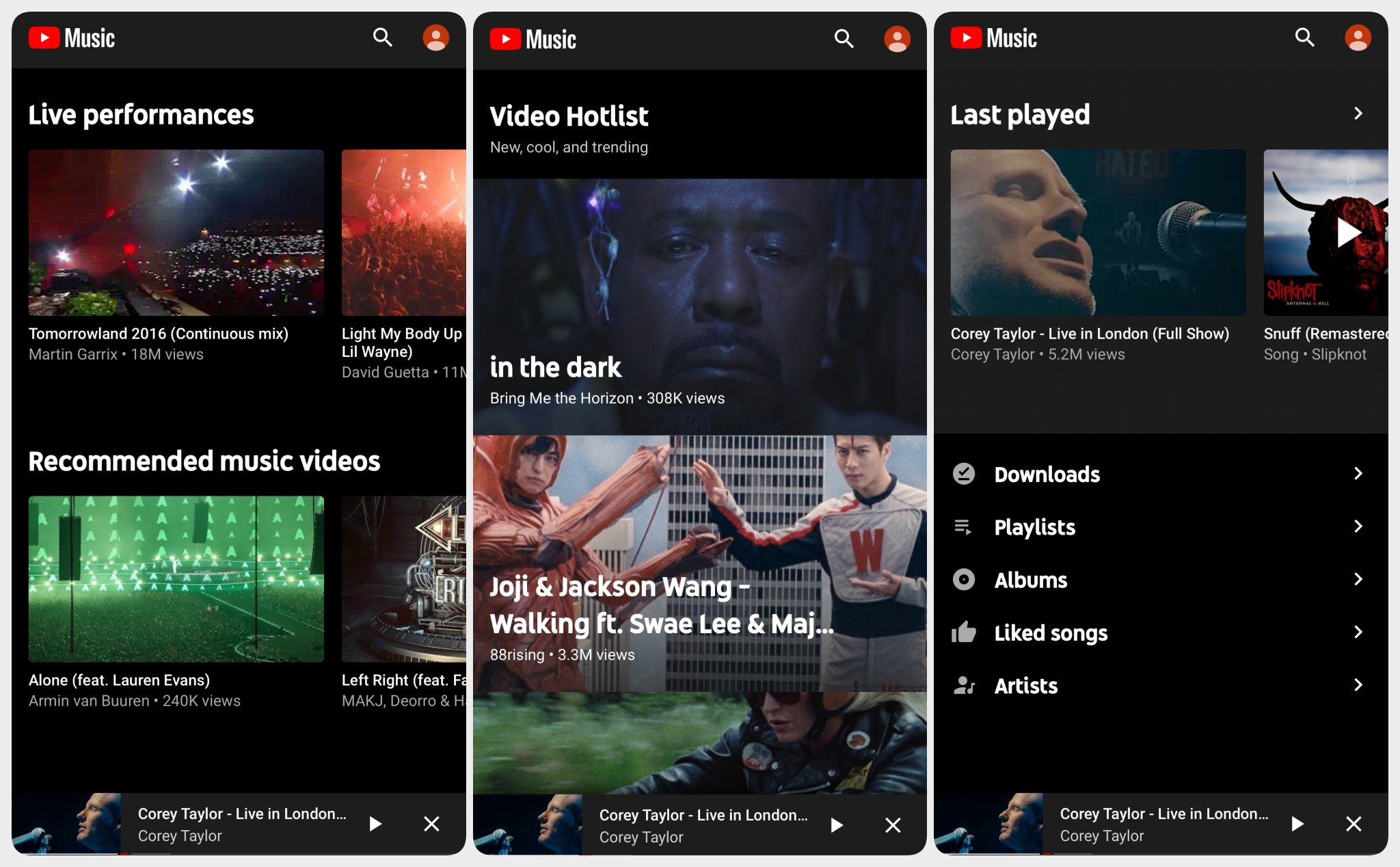The image size is (1400, 867).
Task: Open the Playlists menu entry
Action: click(x=1161, y=526)
